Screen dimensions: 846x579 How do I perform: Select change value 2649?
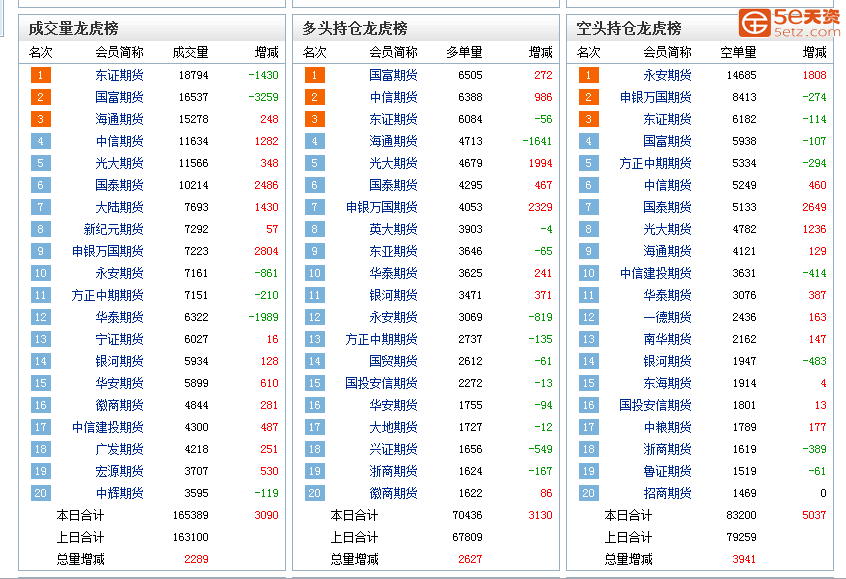[815, 207]
